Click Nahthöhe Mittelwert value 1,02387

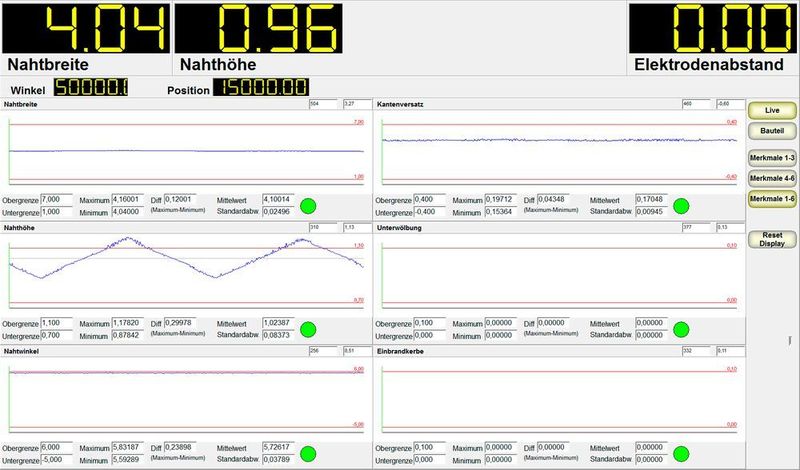tap(278, 323)
